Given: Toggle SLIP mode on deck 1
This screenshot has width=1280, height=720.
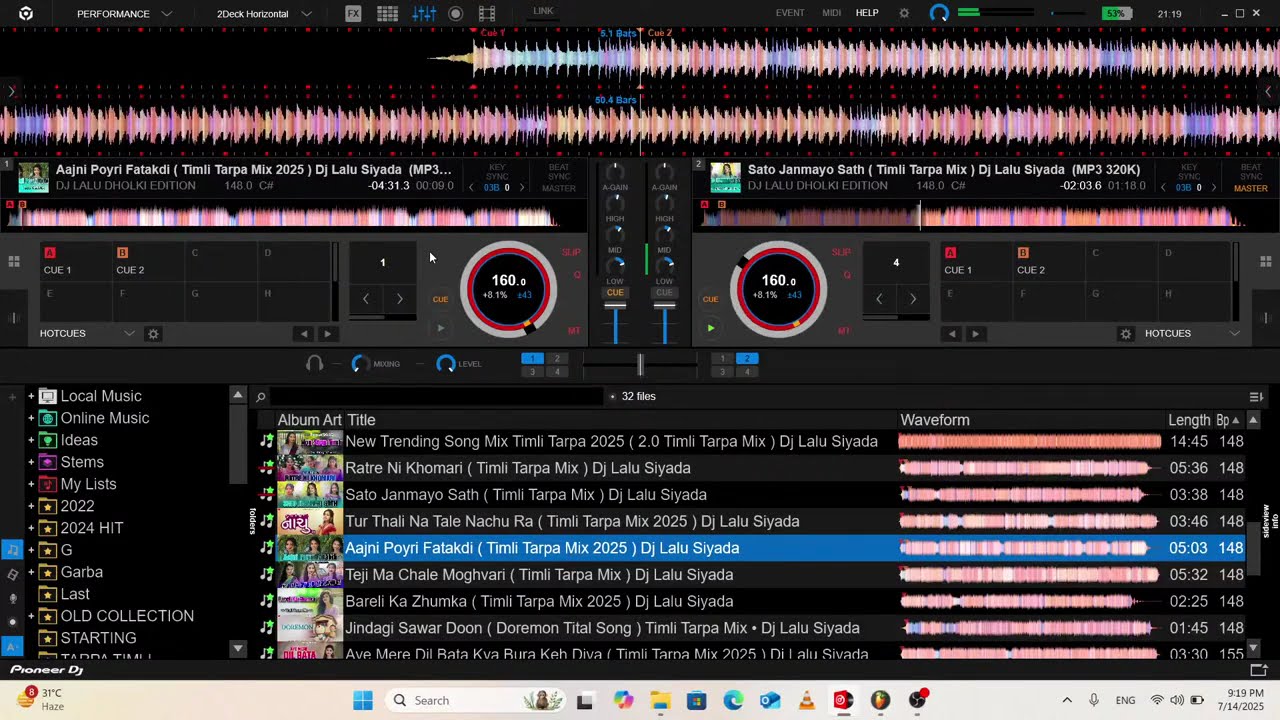Looking at the screenshot, I should tap(571, 252).
